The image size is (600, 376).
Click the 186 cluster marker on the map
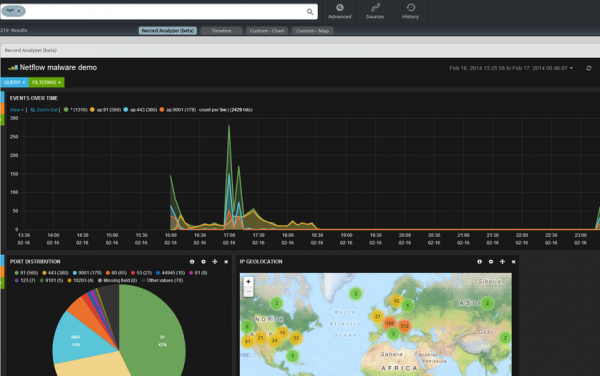point(390,323)
